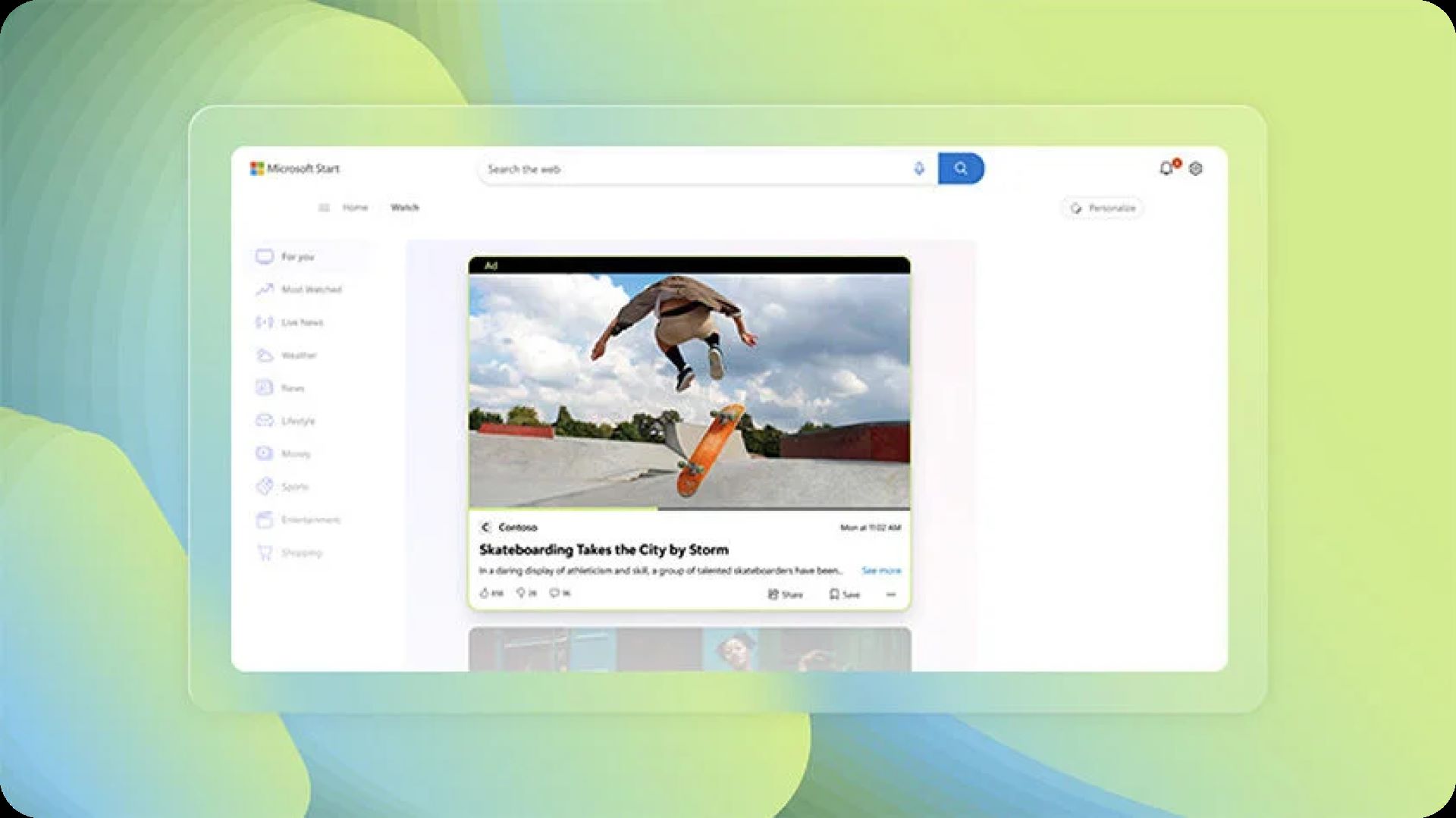Share the skateboarding article
Viewport: 1456px width, 818px height.
[x=785, y=594]
